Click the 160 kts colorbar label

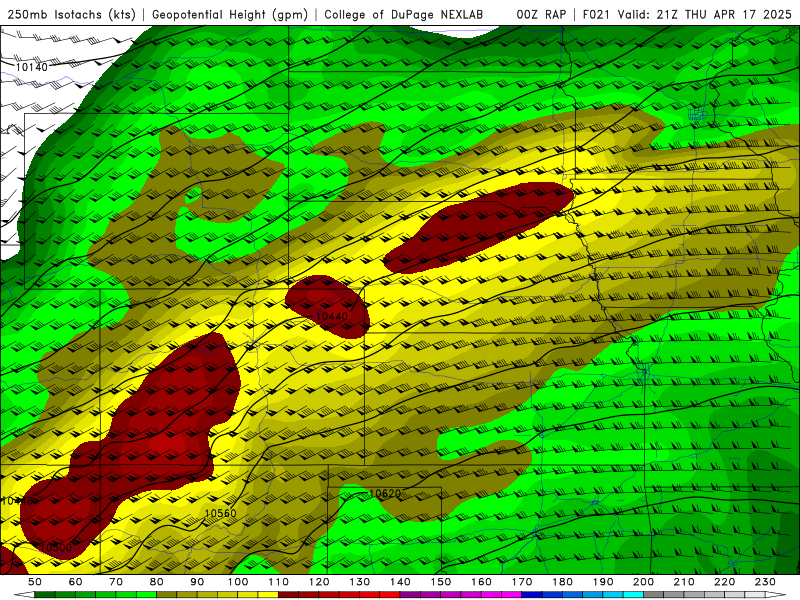pyautogui.click(x=482, y=582)
